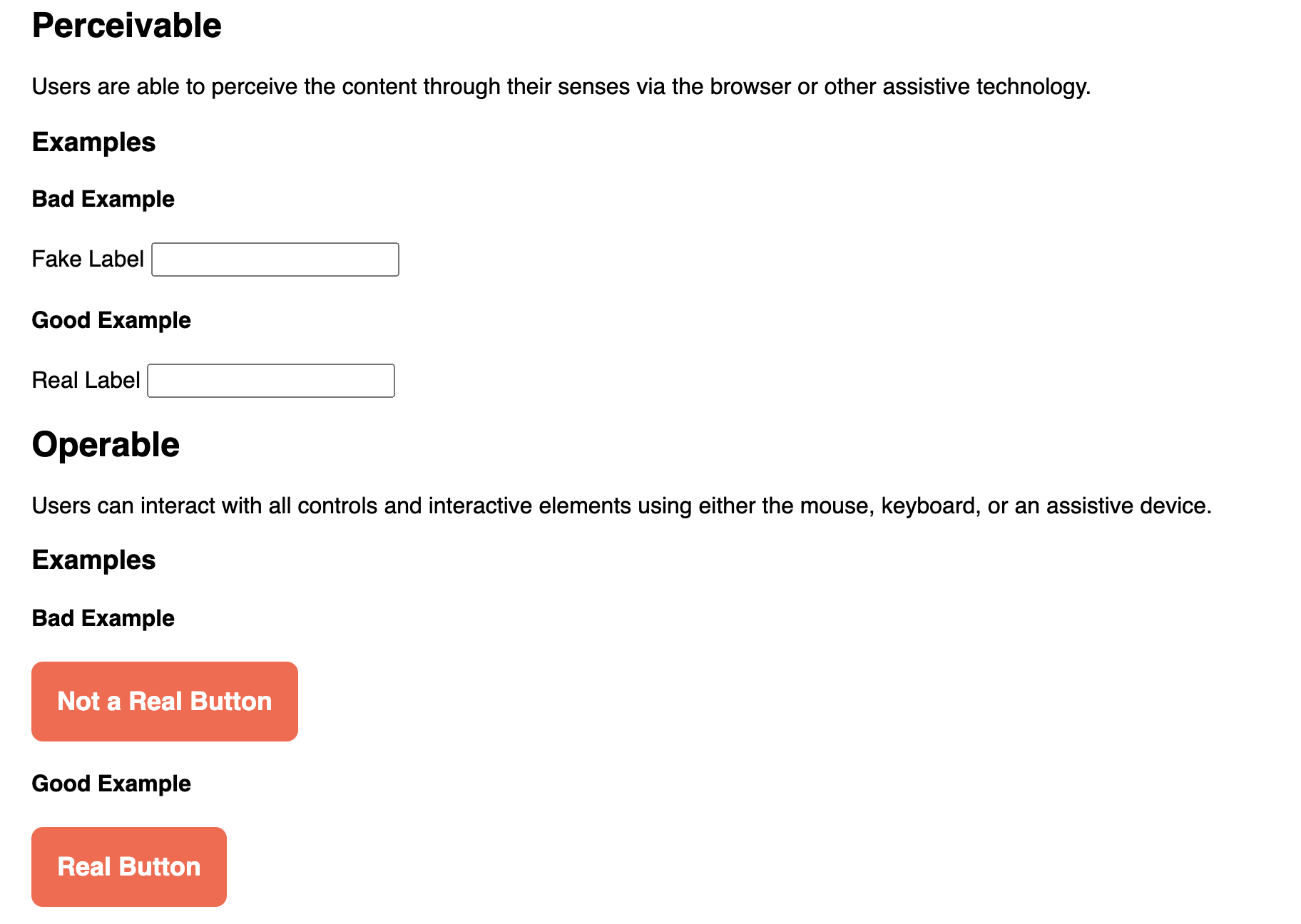Screen dimensions: 1301x924
Task: Click 'Good Example' heading in Perceivable section
Action: coord(111,321)
